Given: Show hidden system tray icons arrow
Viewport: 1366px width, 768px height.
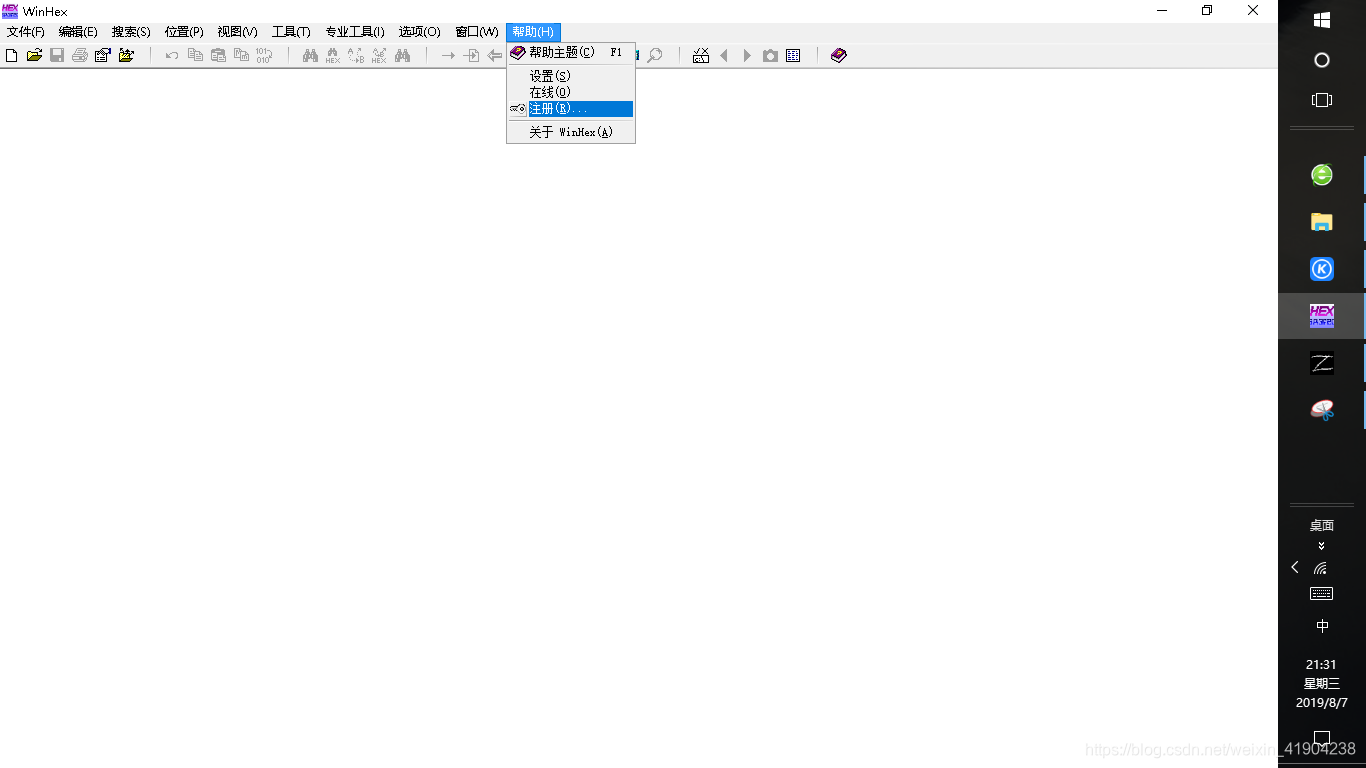Looking at the screenshot, I should click(x=1295, y=568).
